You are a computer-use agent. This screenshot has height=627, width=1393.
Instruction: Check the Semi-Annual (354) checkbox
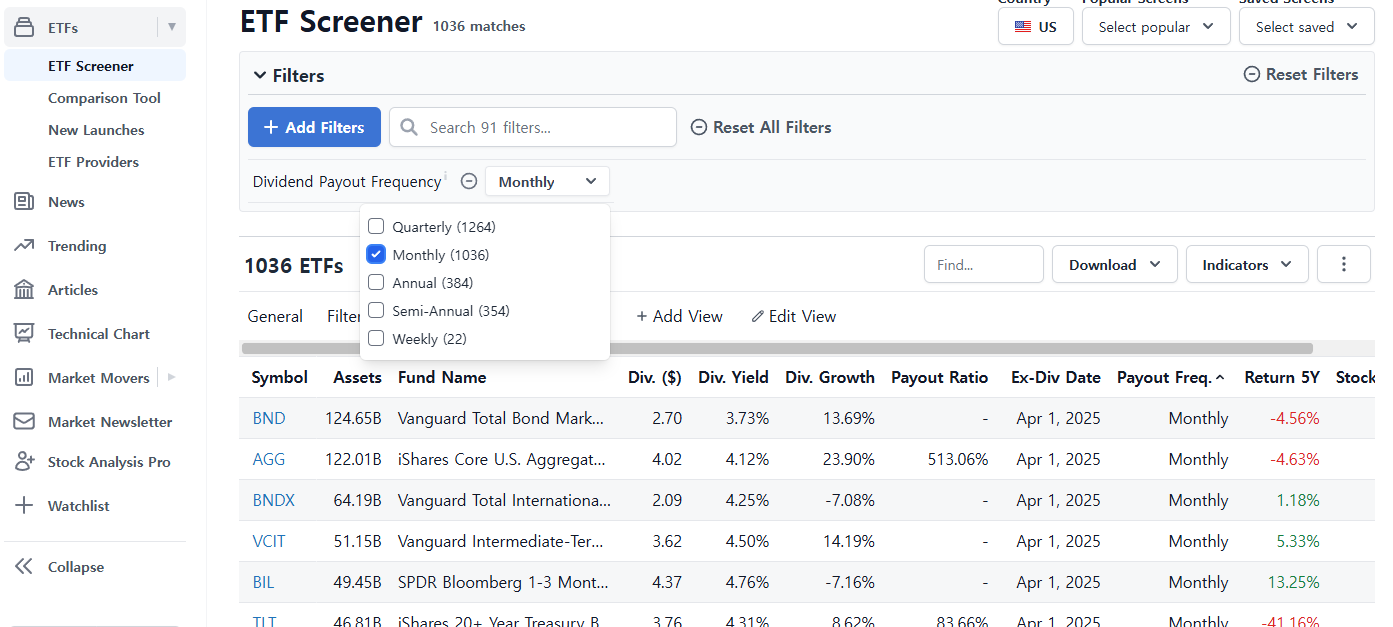pyautogui.click(x=376, y=311)
